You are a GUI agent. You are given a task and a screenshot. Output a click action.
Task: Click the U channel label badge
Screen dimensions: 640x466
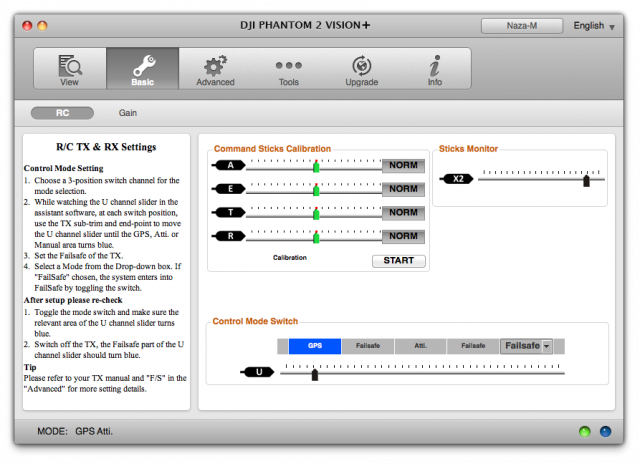click(258, 372)
